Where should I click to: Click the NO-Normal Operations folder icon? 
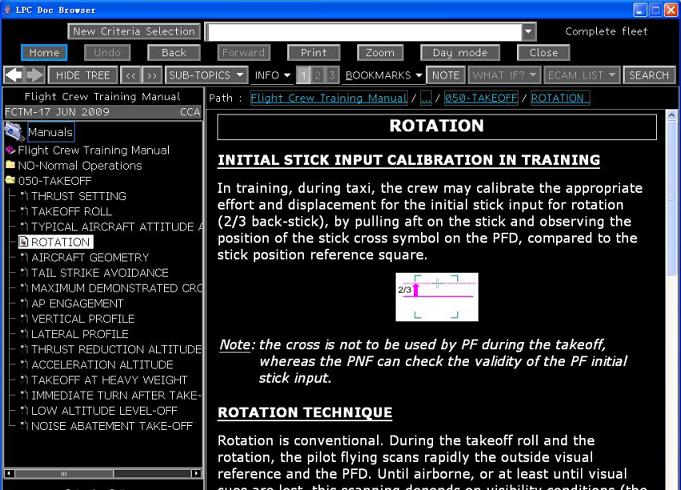pos(10,166)
